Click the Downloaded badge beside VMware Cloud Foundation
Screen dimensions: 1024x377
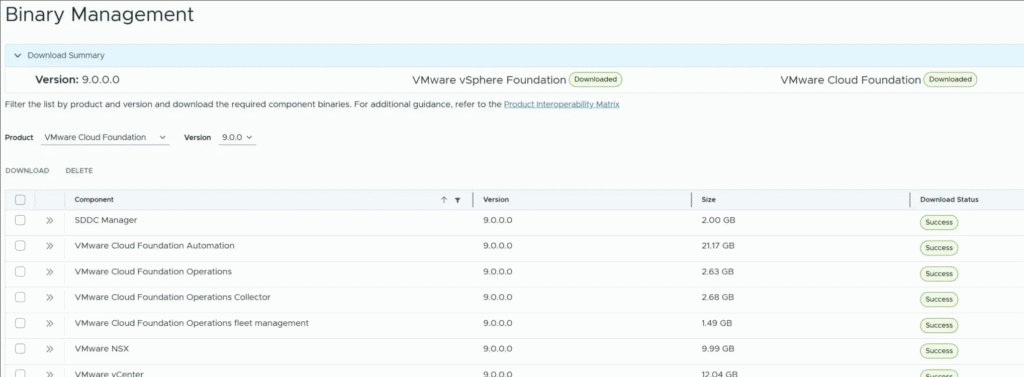tap(950, 80)
